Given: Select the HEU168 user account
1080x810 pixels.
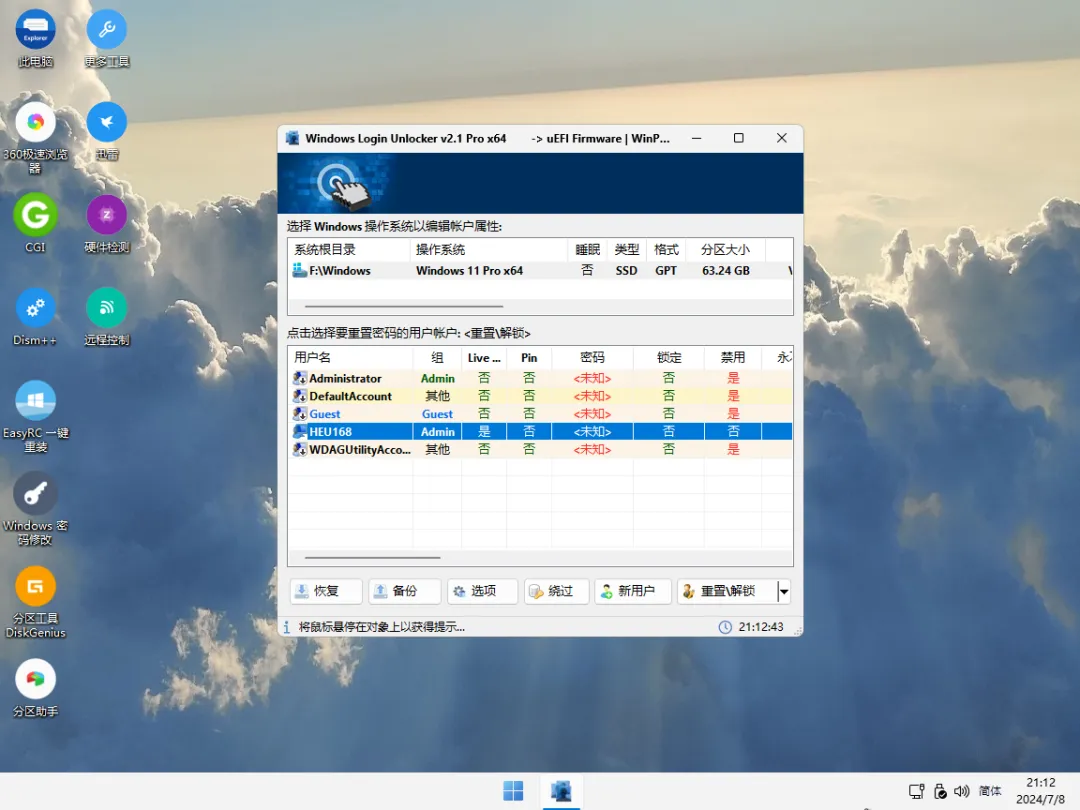Looking at the screenshot, I should tap(540, 432).
